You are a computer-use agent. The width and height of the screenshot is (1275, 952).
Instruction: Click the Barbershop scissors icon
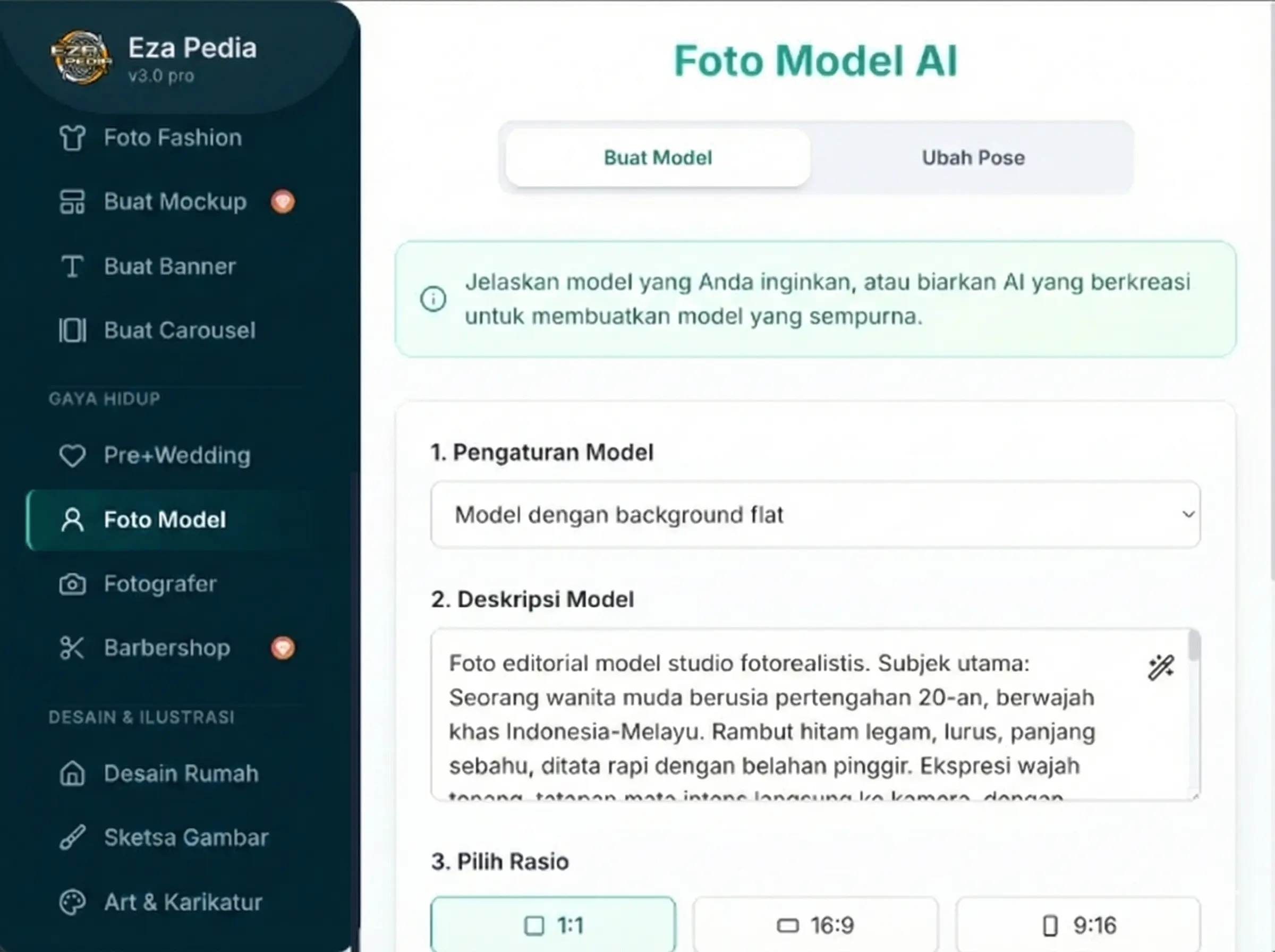coord(73,648)
